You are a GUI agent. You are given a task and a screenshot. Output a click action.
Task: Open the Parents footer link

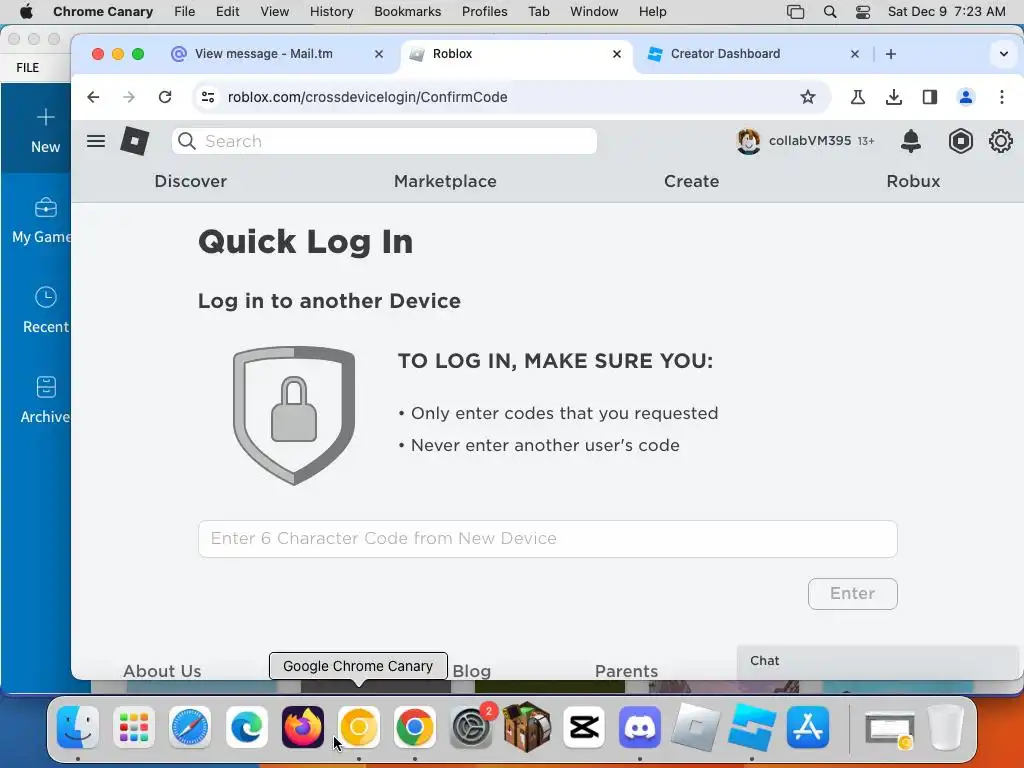[x=626, y=671]
